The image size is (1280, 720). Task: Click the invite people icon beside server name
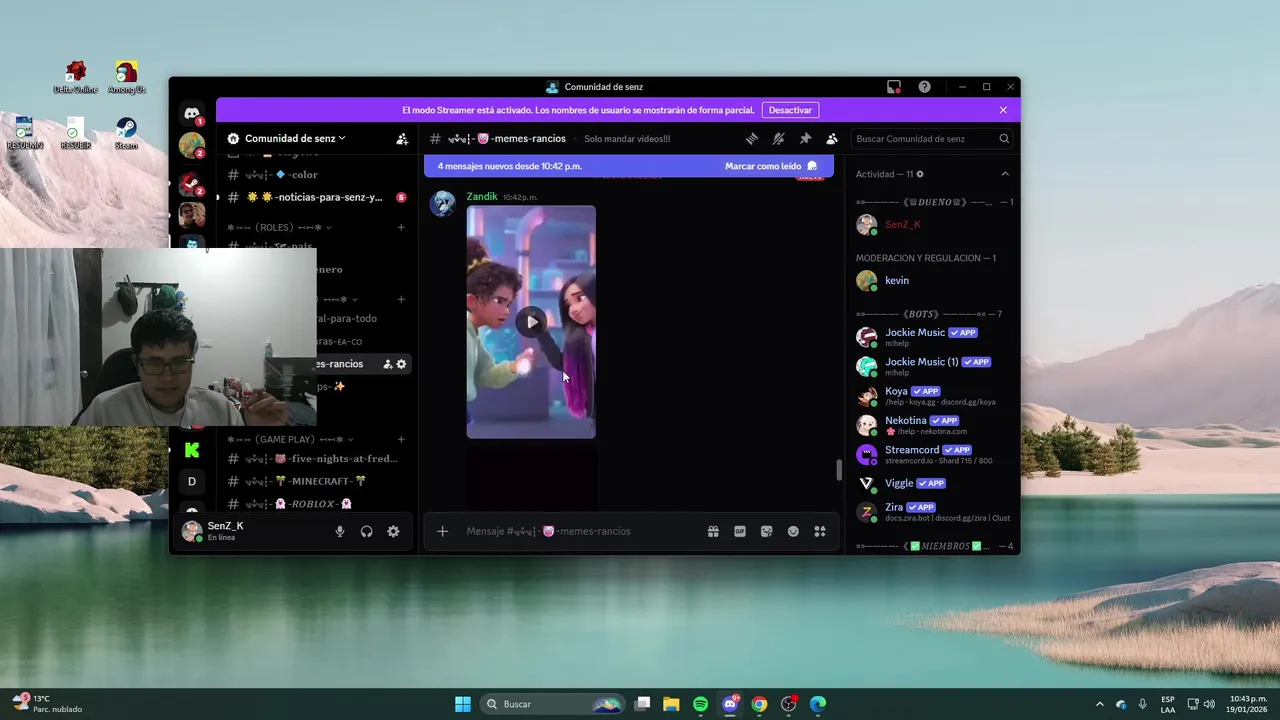pos(402,139)
